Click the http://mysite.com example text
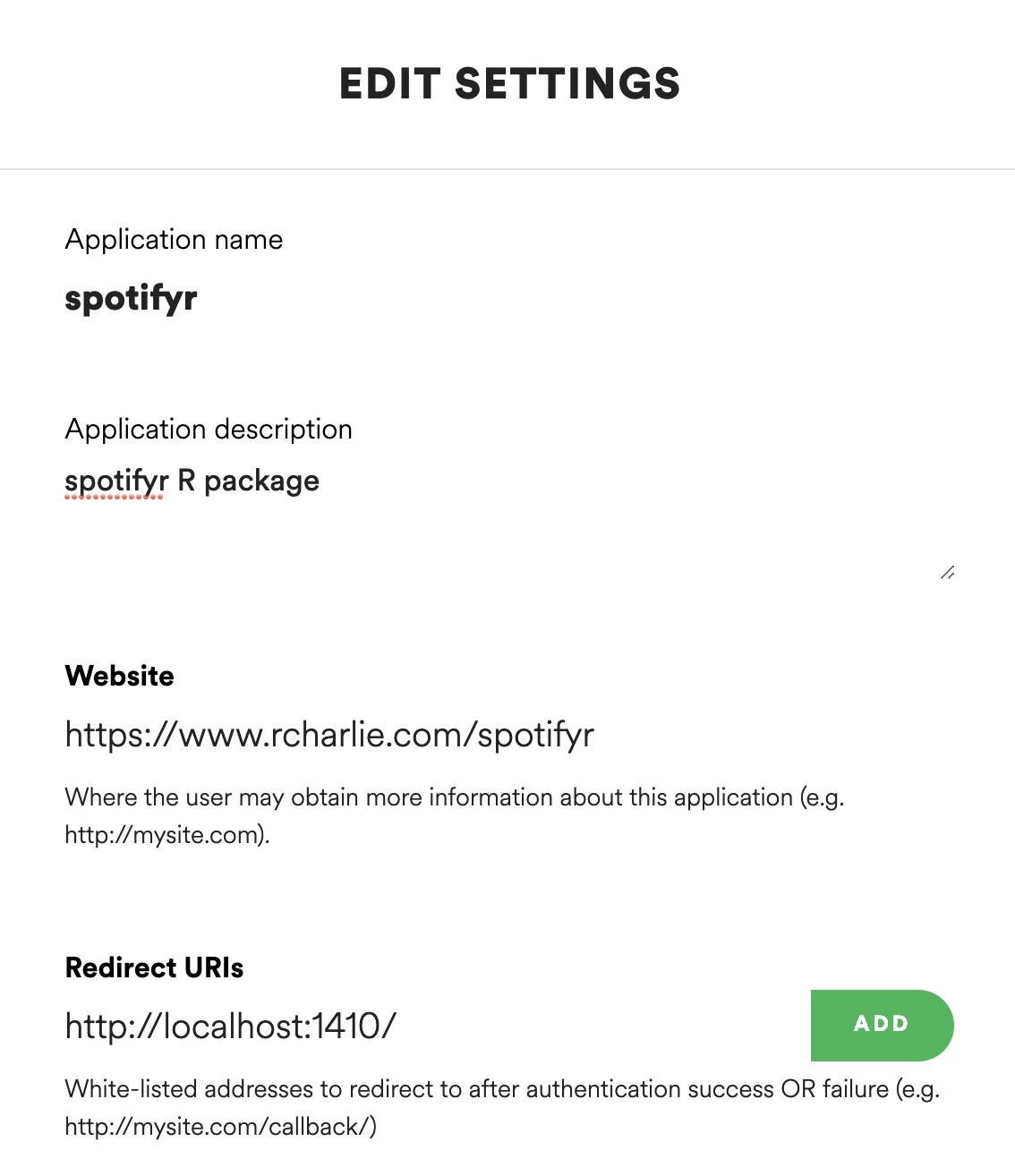The width and height of the screenshot is (1015, 1176). pos(165,835)
